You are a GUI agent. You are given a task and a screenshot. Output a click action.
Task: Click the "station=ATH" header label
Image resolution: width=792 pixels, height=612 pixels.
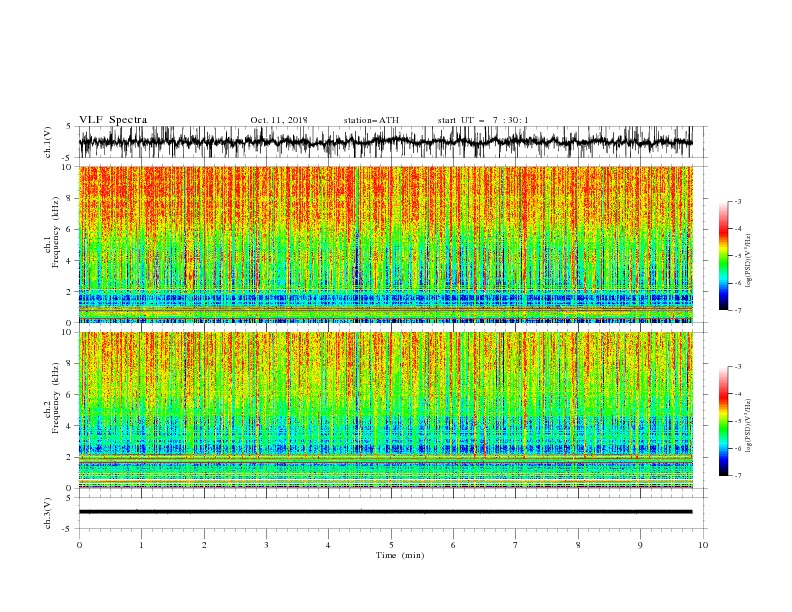coord(371,120)
